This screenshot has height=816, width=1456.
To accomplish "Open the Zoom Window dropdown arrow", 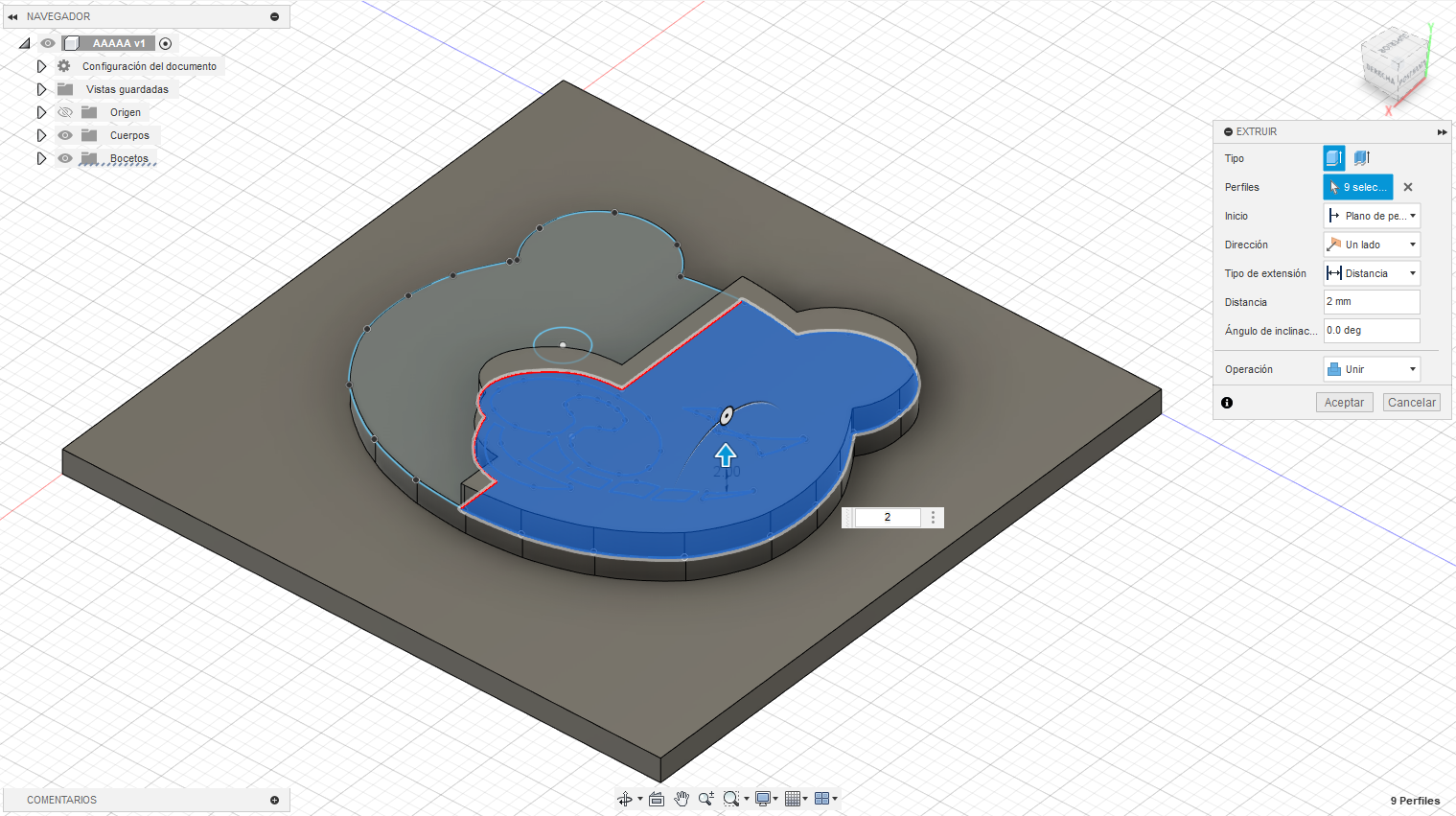I will (747, 799).
